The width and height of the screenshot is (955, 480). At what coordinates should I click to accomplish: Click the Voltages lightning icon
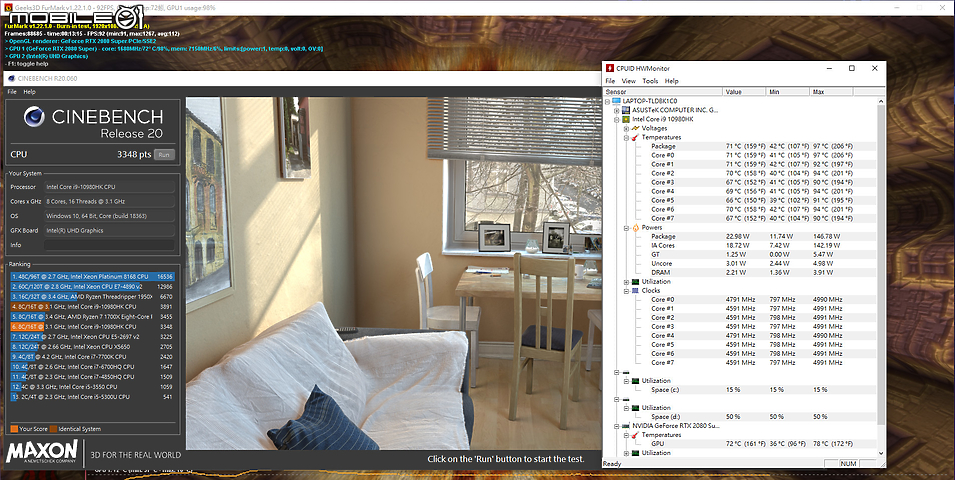click(x=635, y=129)
